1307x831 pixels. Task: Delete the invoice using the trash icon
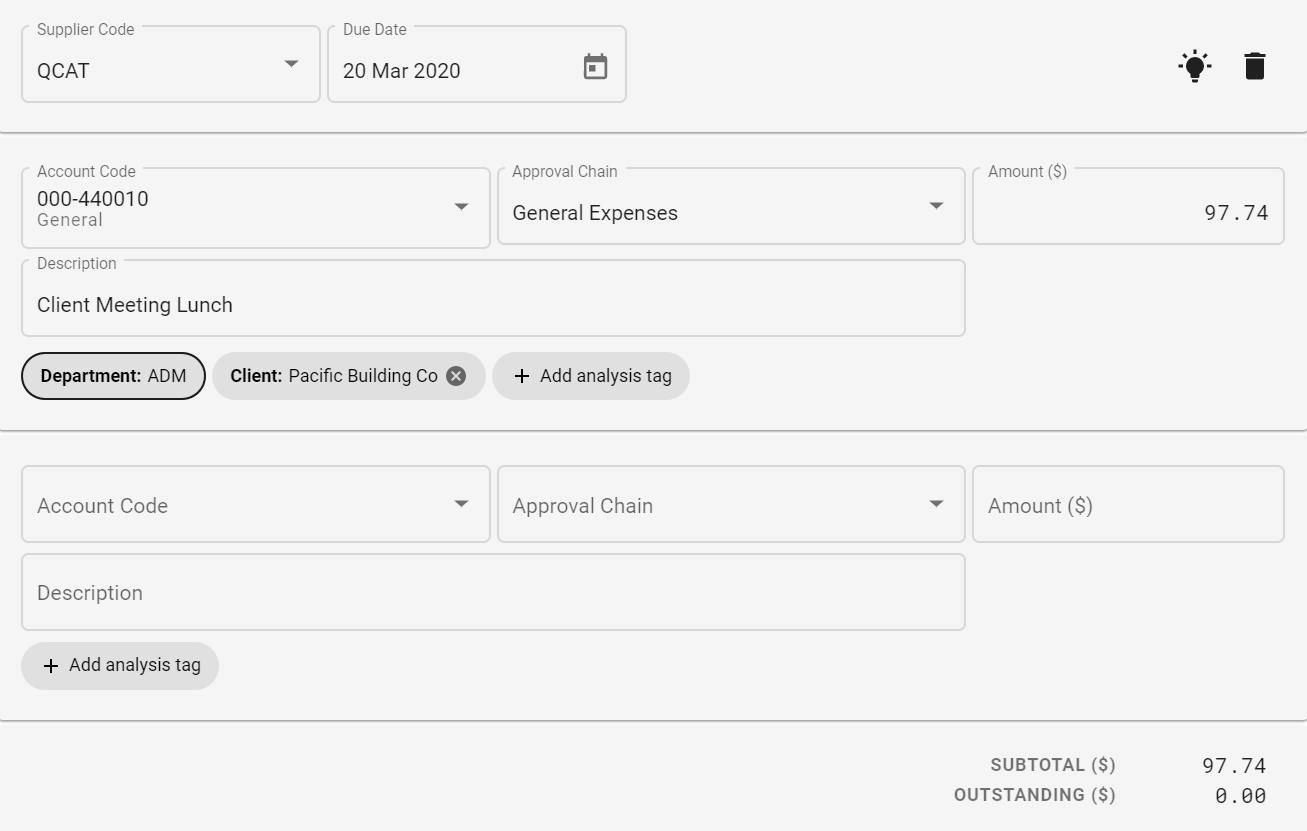pyautogui.click(x=1255, y=65)
